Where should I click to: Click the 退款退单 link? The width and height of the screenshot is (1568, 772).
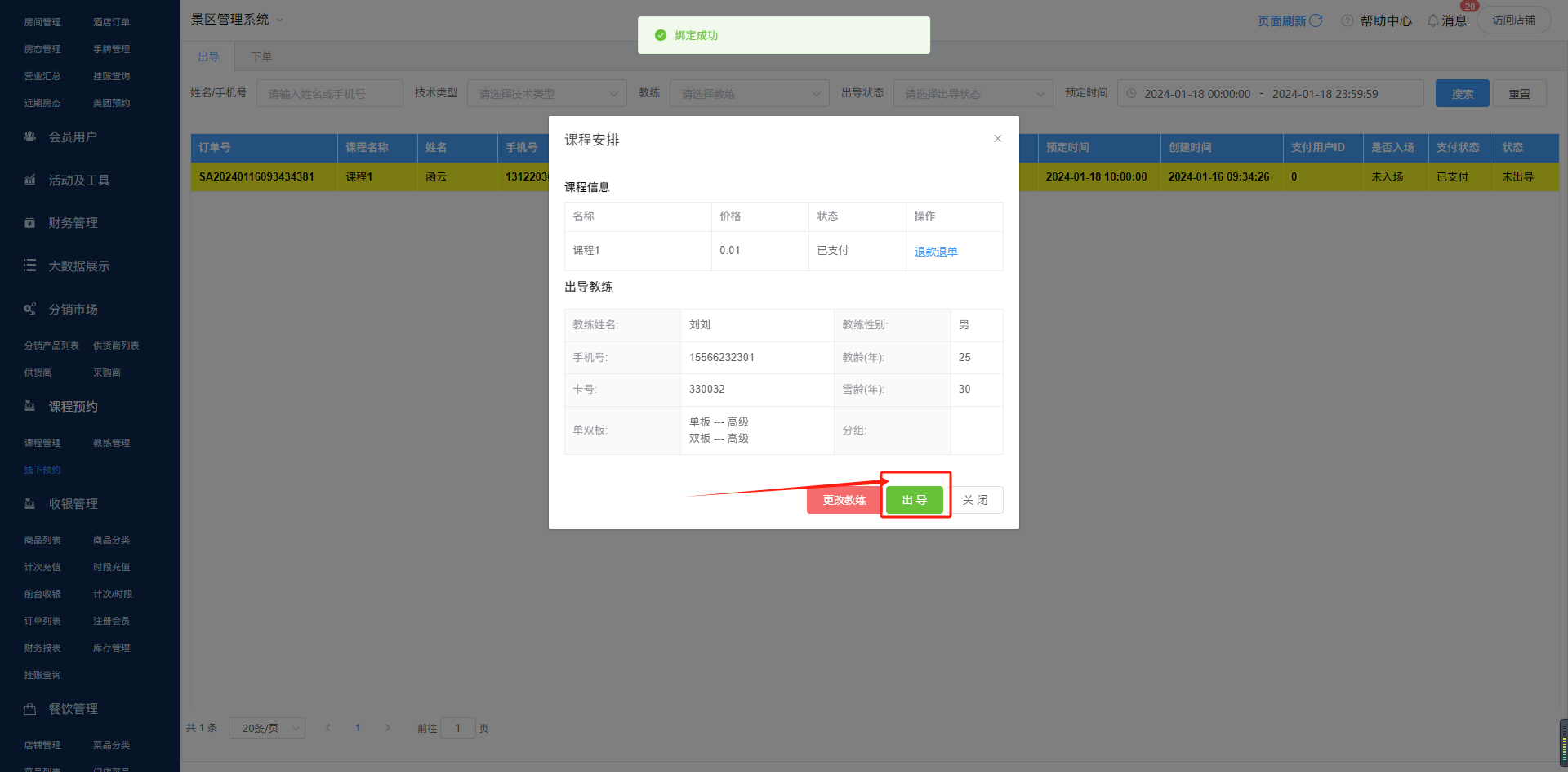click(935, 252)
